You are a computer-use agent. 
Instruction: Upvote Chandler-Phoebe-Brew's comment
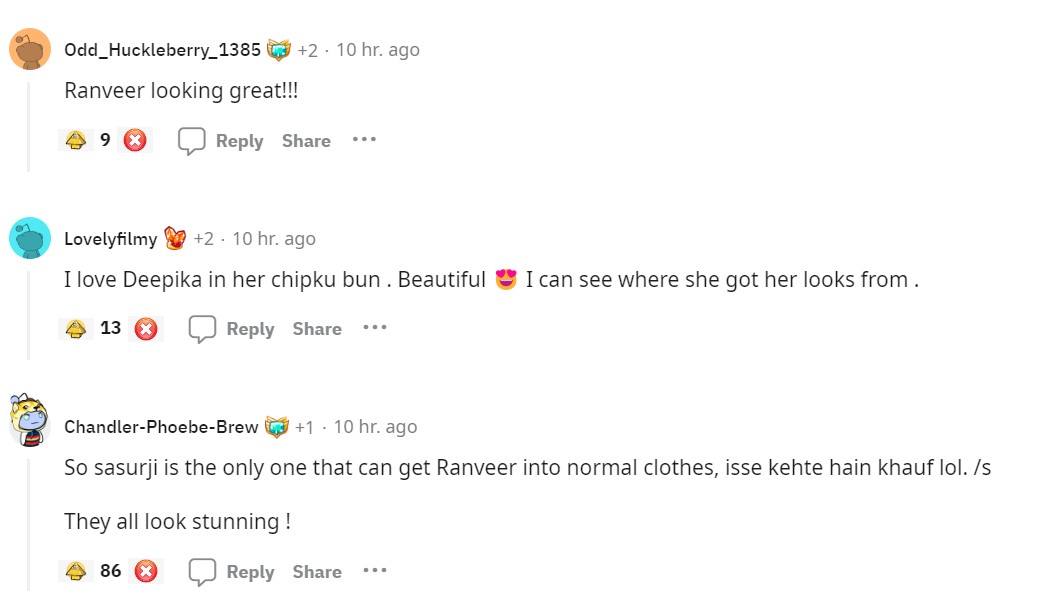click(x=75, y=572)
